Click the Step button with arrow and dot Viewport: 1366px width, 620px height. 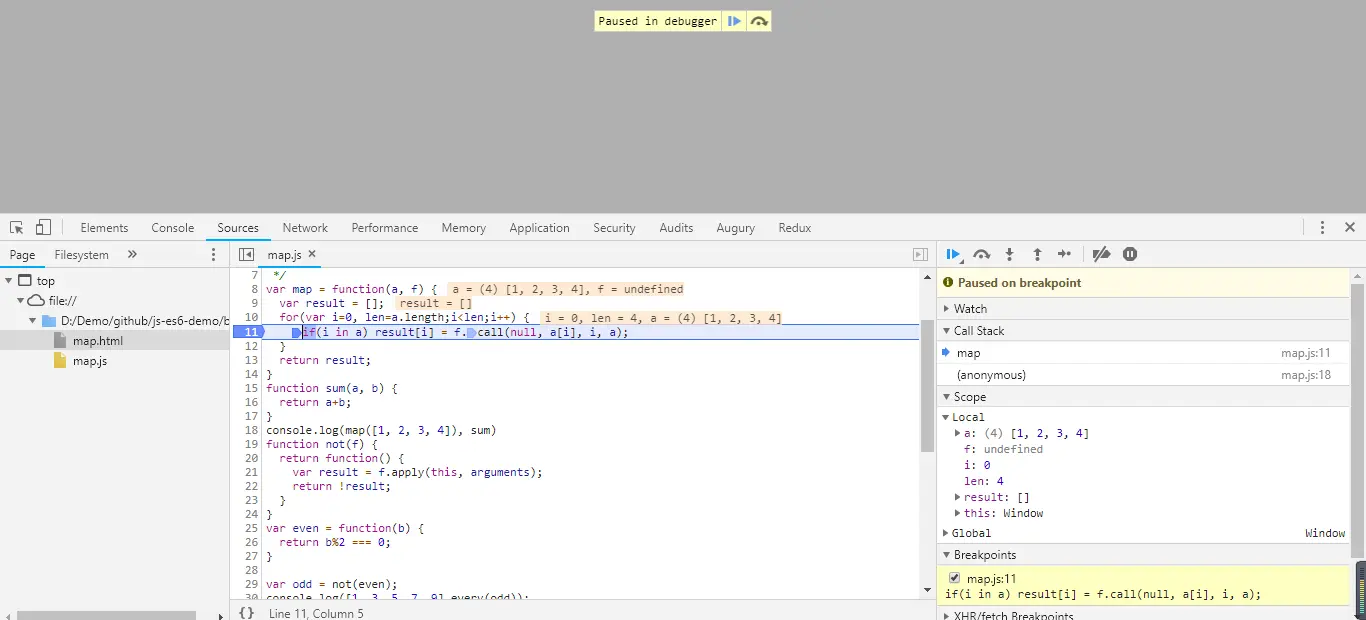(x=1065, y=255)
